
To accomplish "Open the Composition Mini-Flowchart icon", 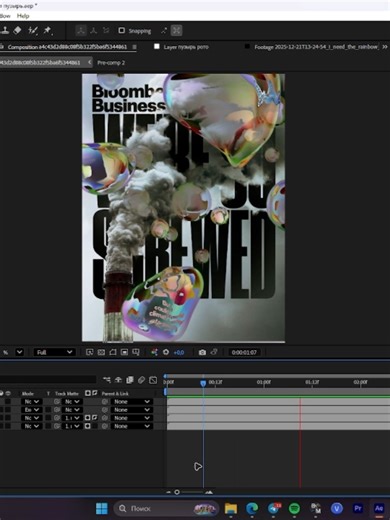I will (107, 380).
